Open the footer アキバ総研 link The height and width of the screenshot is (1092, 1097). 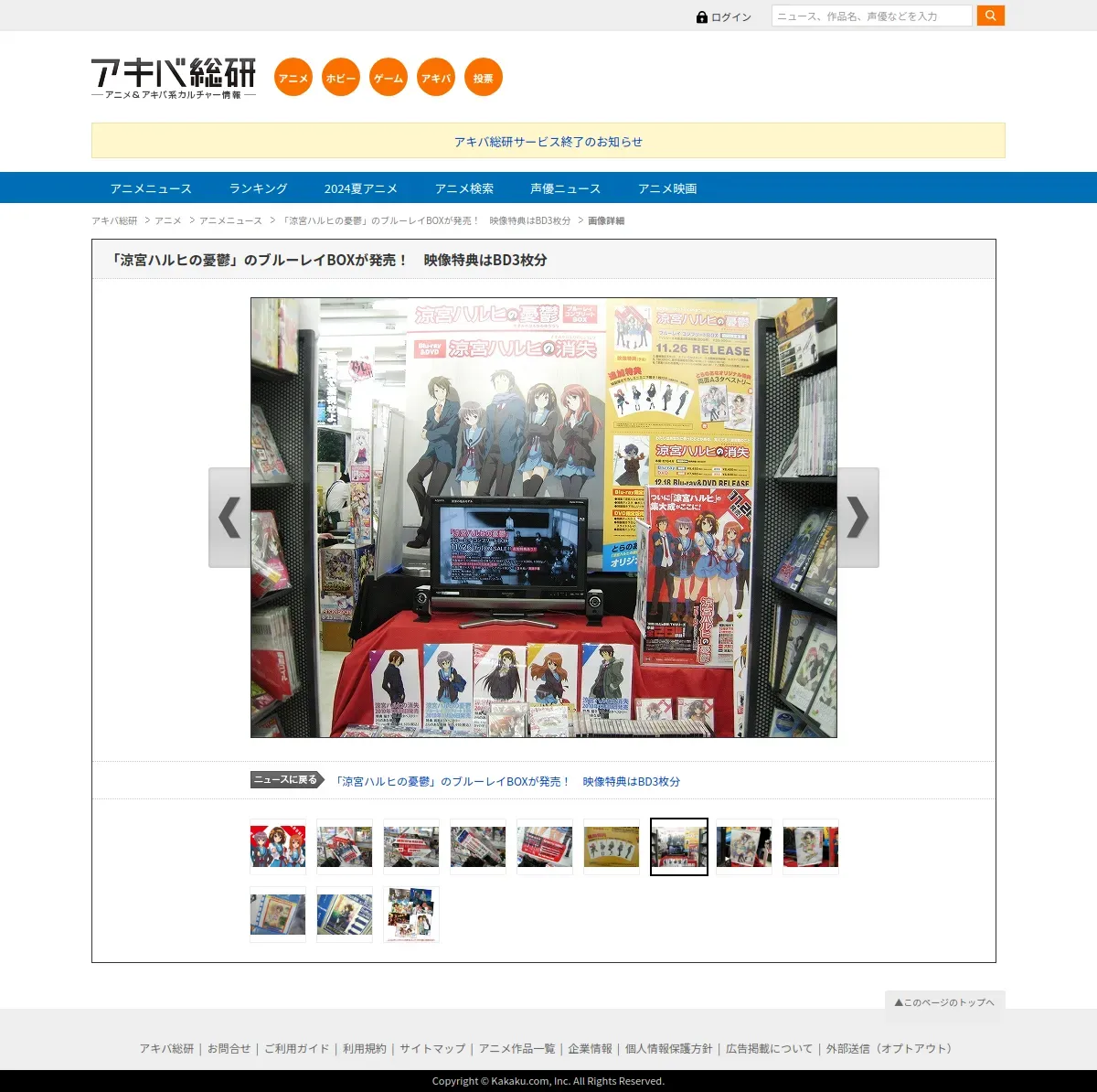(166, 1049)
